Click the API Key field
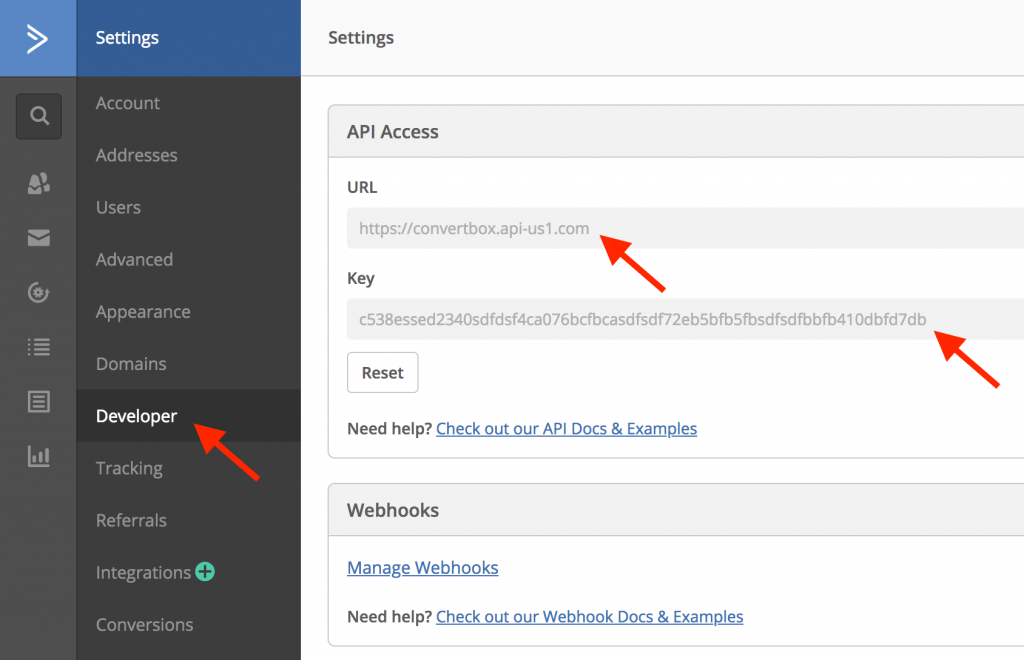Viewport: 1024px width, 660px height. coord(685,319)
